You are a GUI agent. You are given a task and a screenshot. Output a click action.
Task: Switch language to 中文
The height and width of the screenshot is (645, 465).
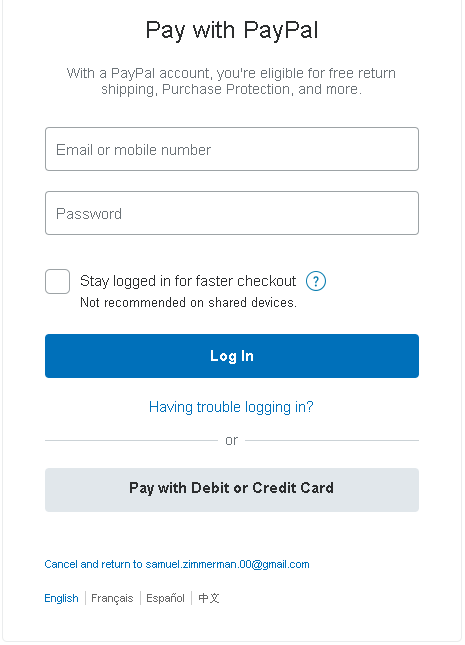[209, 598]
